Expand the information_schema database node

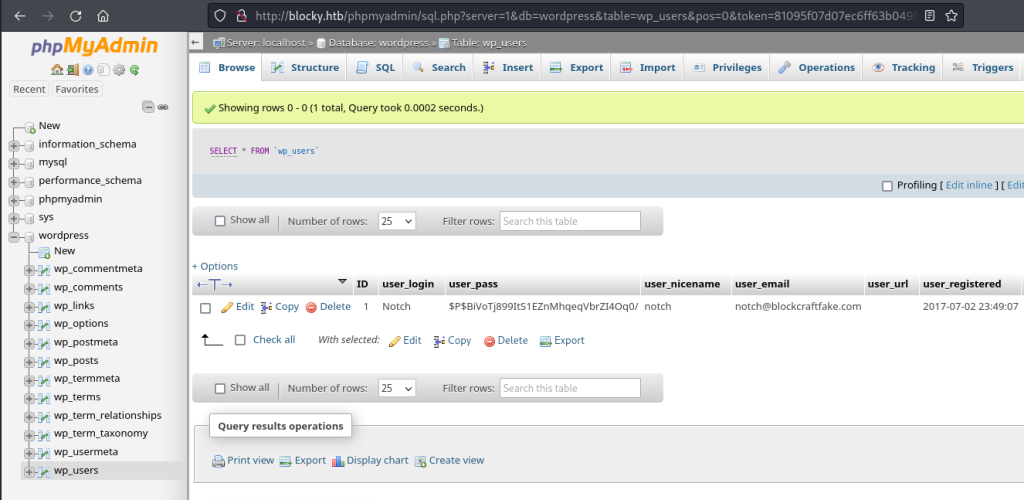point(14,145)
